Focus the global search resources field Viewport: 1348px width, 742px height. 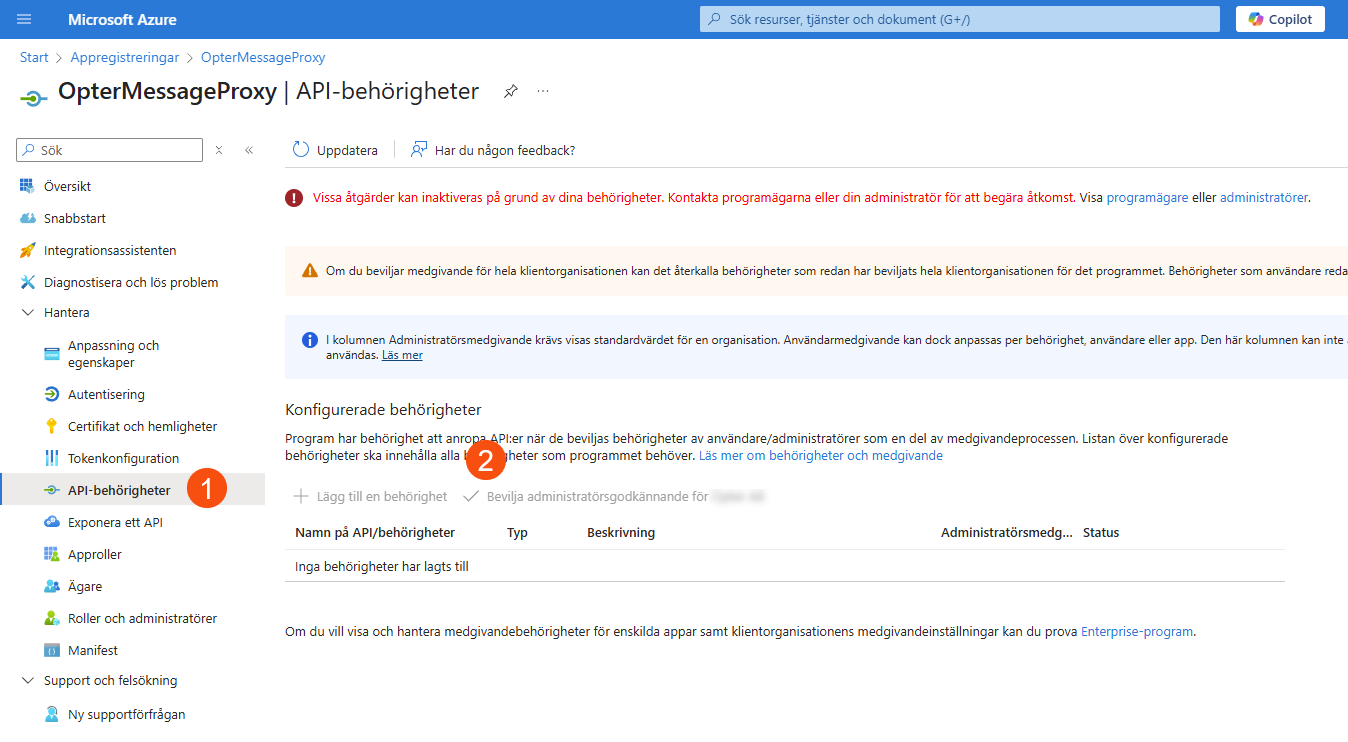960,19
